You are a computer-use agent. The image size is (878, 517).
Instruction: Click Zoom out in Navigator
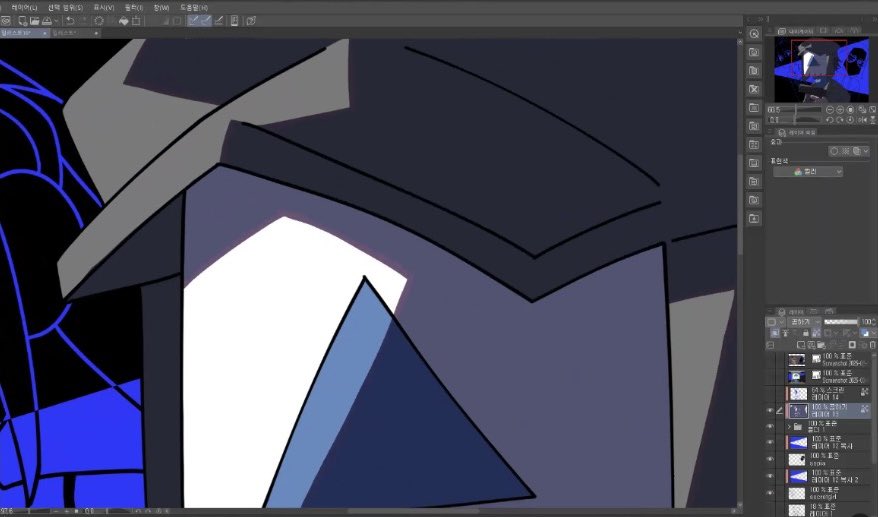(x=830, y=110)
